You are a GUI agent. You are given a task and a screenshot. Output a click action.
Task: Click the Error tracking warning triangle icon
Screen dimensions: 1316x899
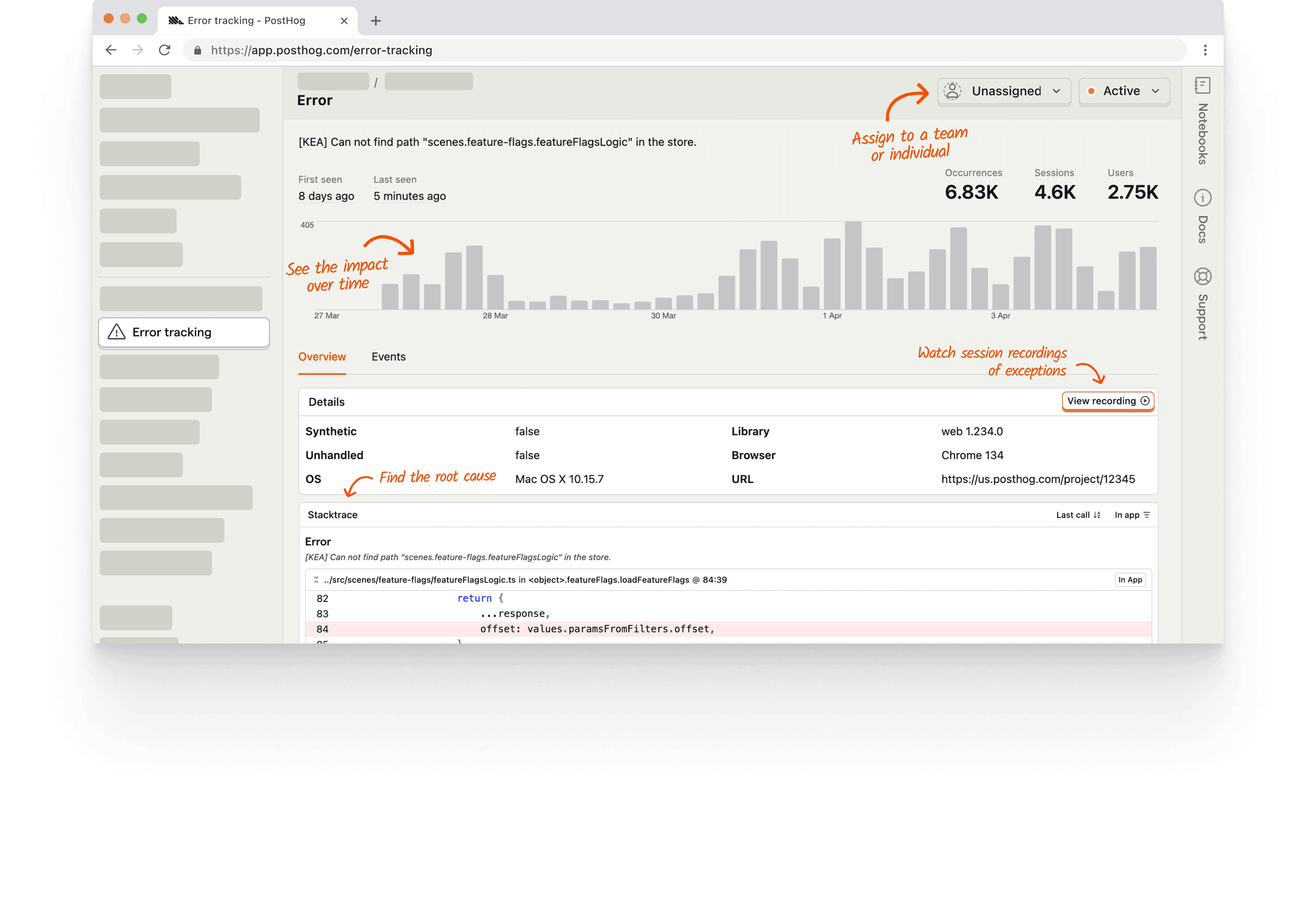coord(117,332)
